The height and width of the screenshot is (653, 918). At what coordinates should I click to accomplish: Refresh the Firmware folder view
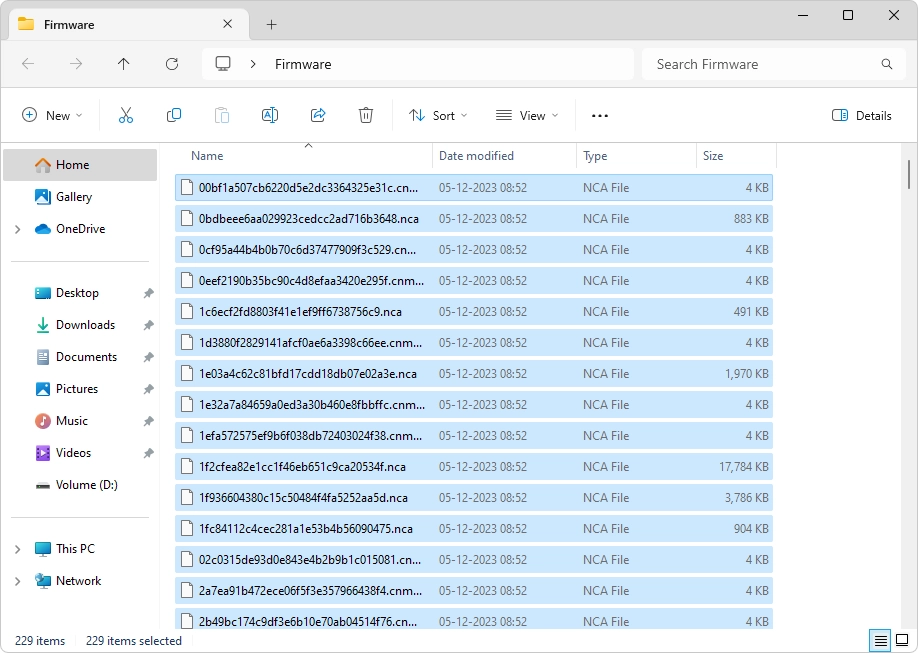(x=172, y=64)
